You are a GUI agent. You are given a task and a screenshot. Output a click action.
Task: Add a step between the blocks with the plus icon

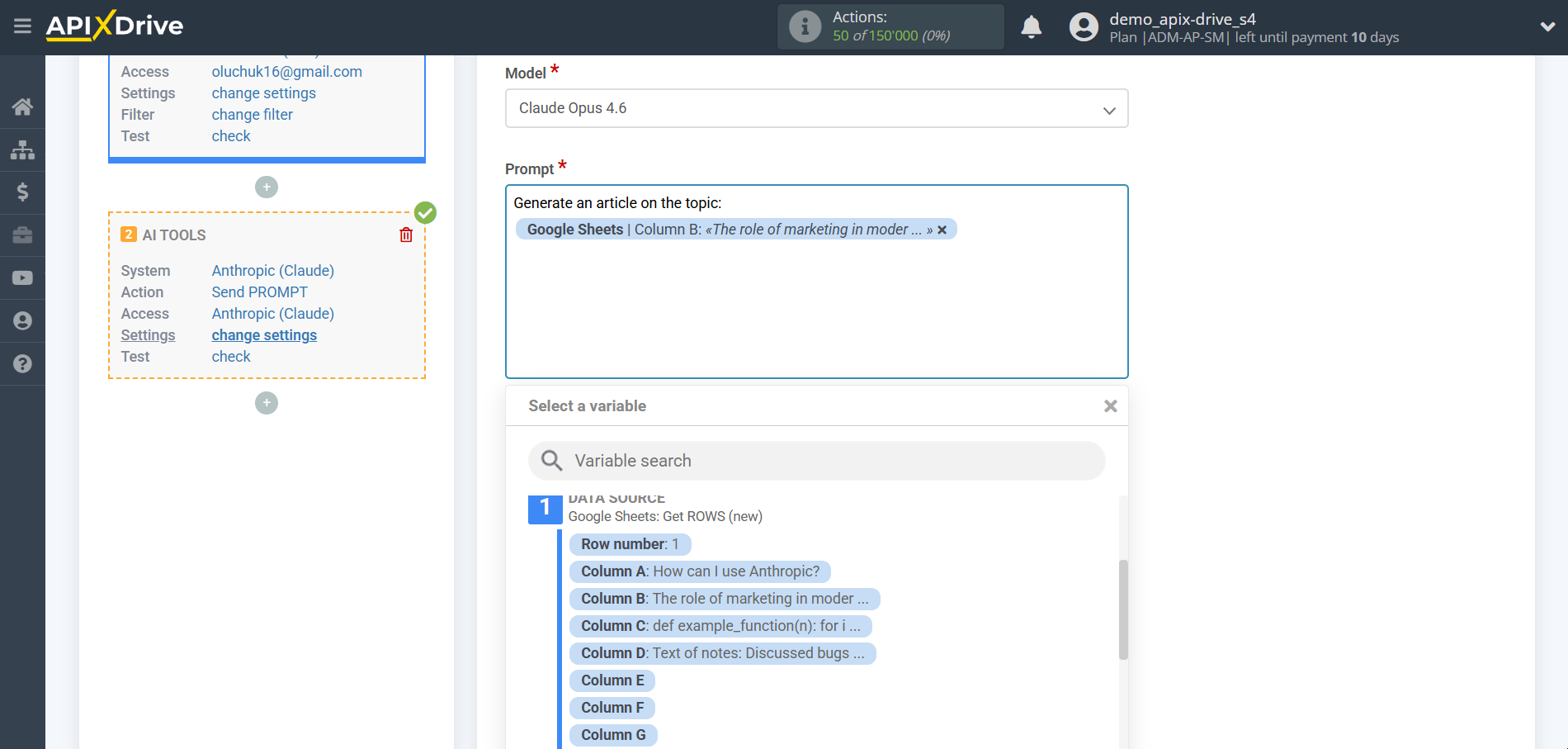point(267,187)
